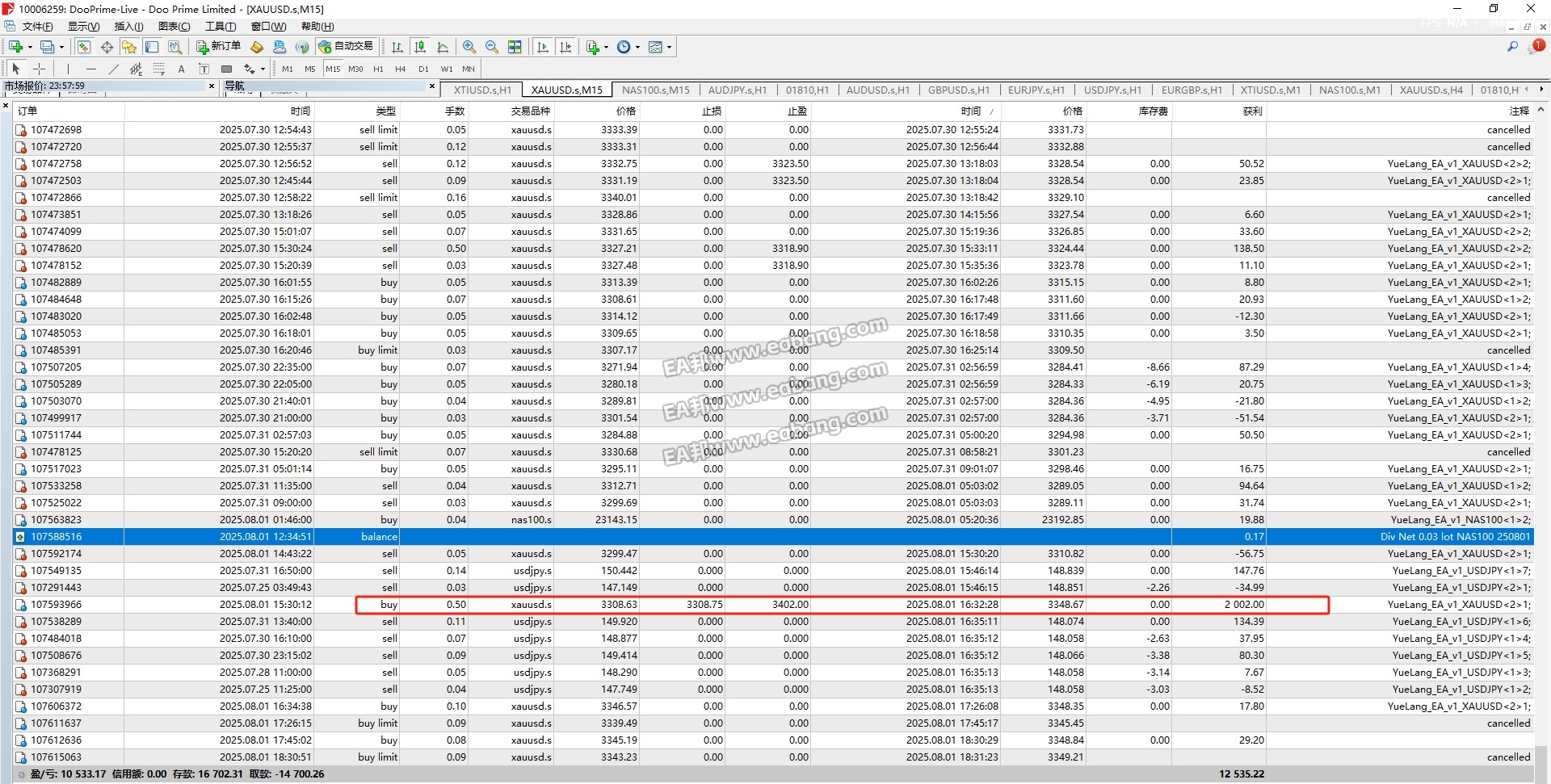Click the search magnifier at top right
The image size is (1551, 784).
tap(1512, 47)
